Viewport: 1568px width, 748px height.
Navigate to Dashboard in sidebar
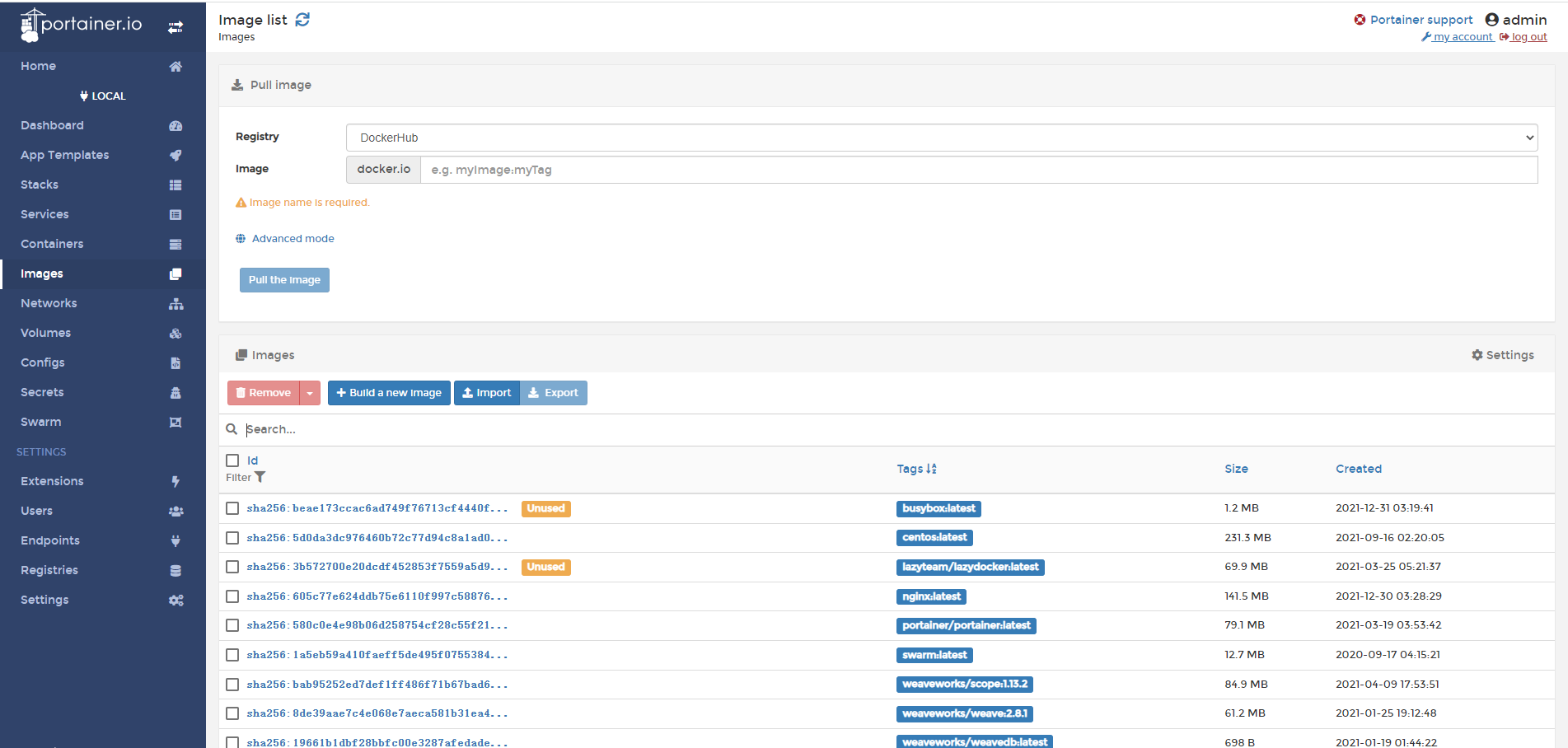tap(52, 125)
